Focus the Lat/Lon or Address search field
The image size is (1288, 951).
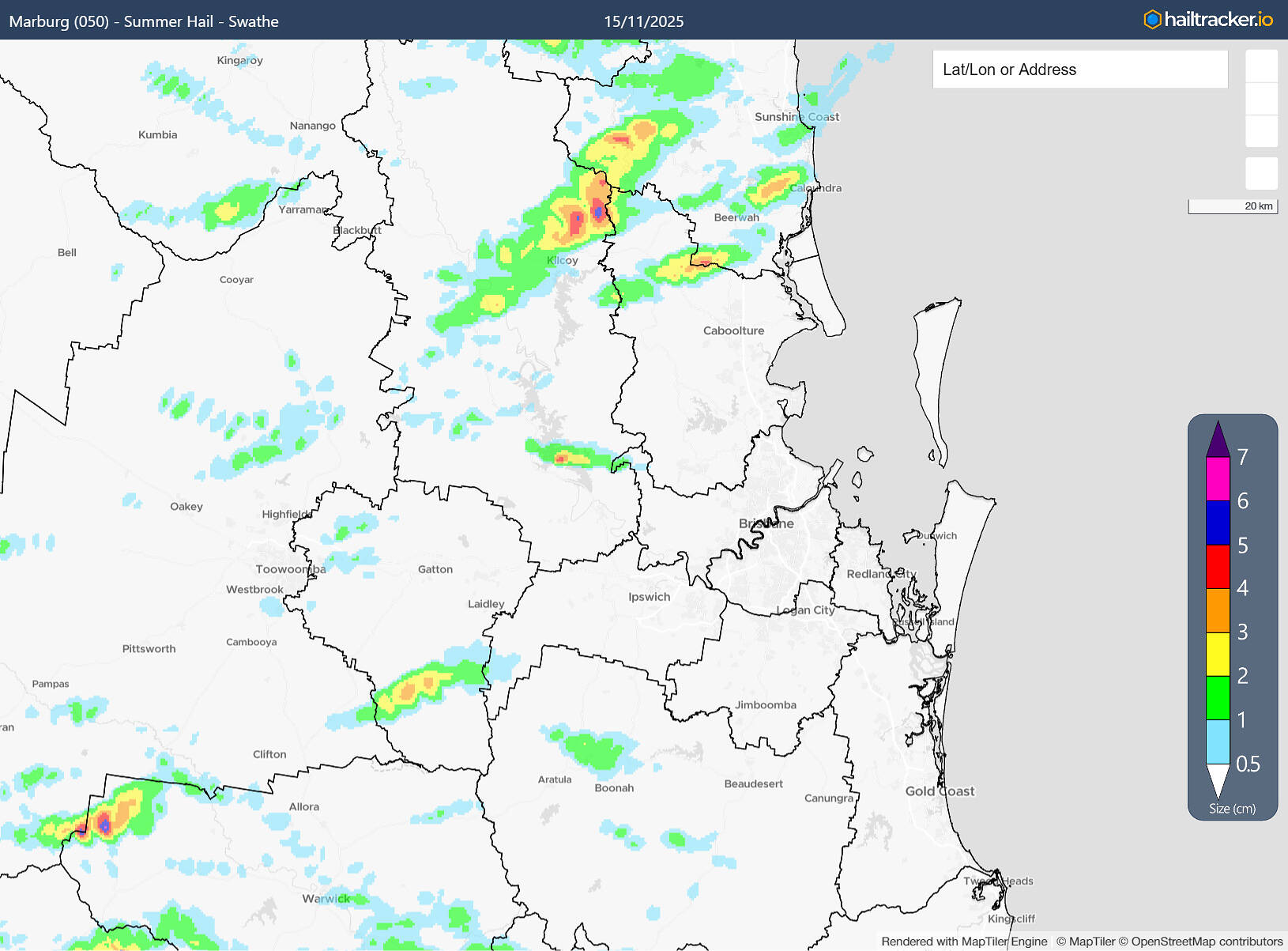click(1079, 70)
